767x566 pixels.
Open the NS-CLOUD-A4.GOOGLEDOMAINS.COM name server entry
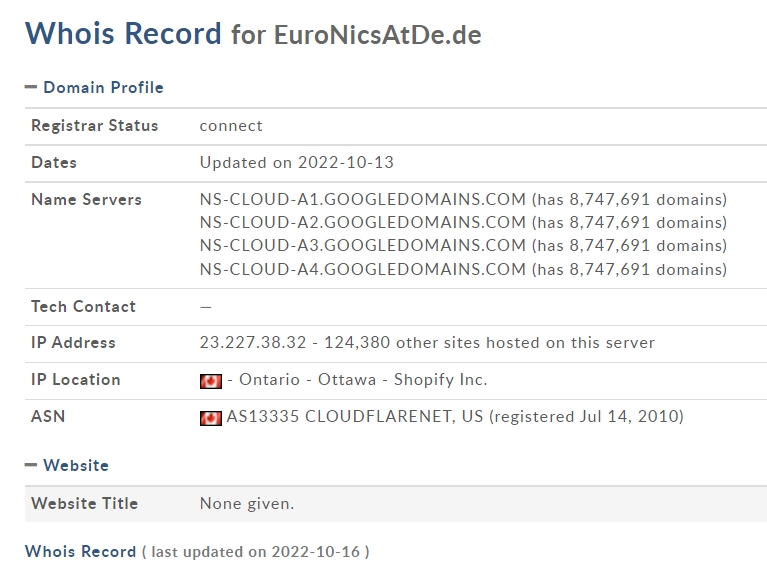362,269
